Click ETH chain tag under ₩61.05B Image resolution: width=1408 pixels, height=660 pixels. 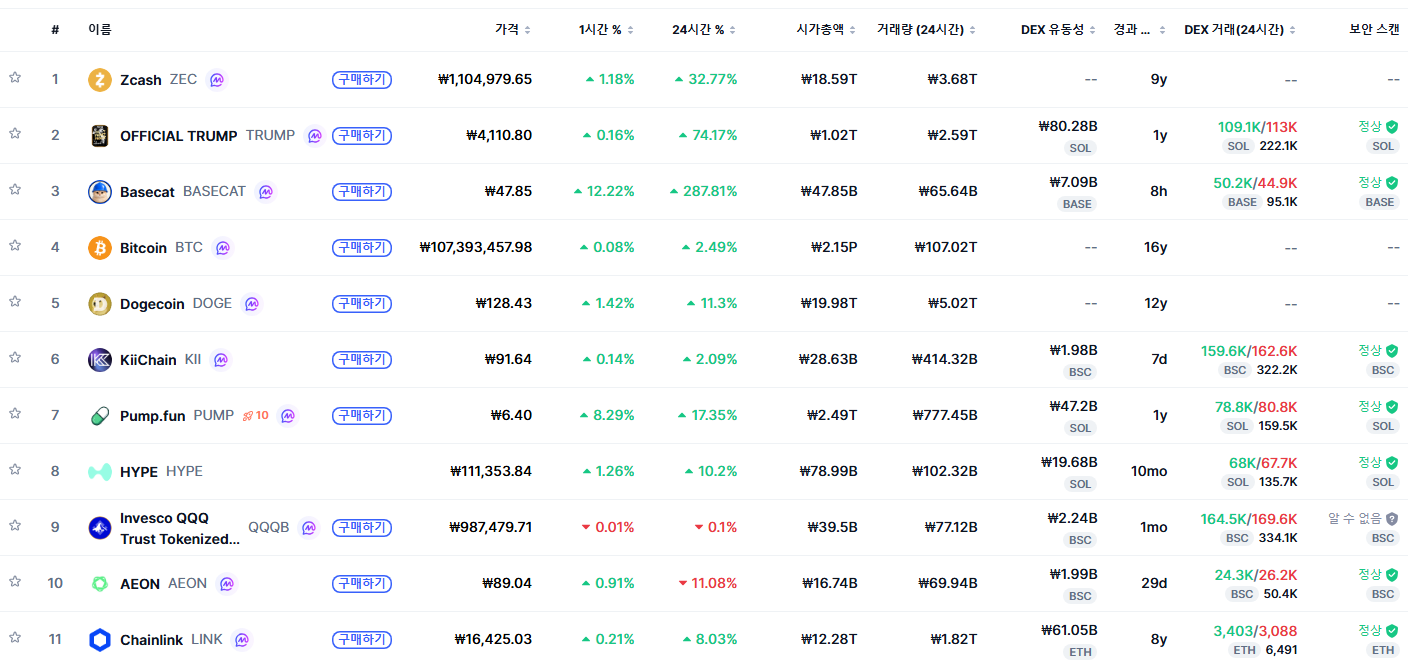(1080, 652)
